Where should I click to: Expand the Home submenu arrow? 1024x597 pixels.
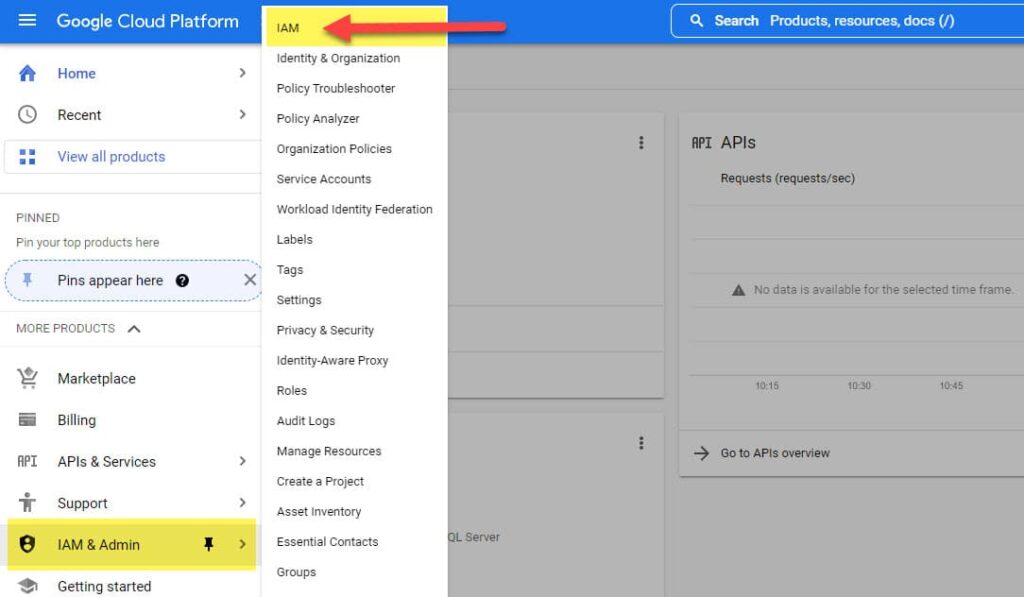pyautogui.click(x=242, y=73)
